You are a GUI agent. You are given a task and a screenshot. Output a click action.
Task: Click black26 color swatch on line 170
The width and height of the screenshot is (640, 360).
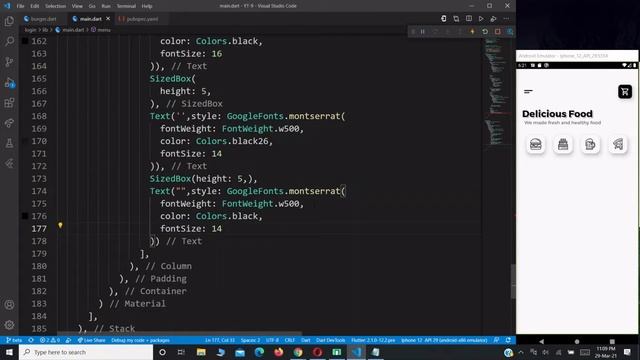click(x=25, y=141)
